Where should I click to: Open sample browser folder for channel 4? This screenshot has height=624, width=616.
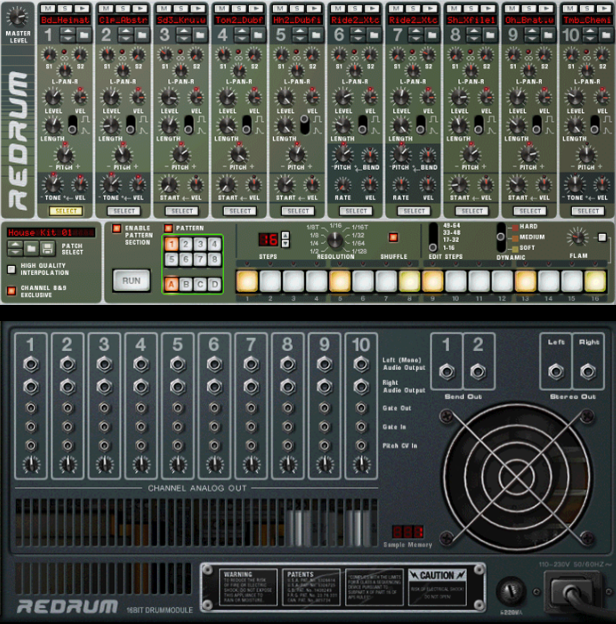(x=258, y=35)
